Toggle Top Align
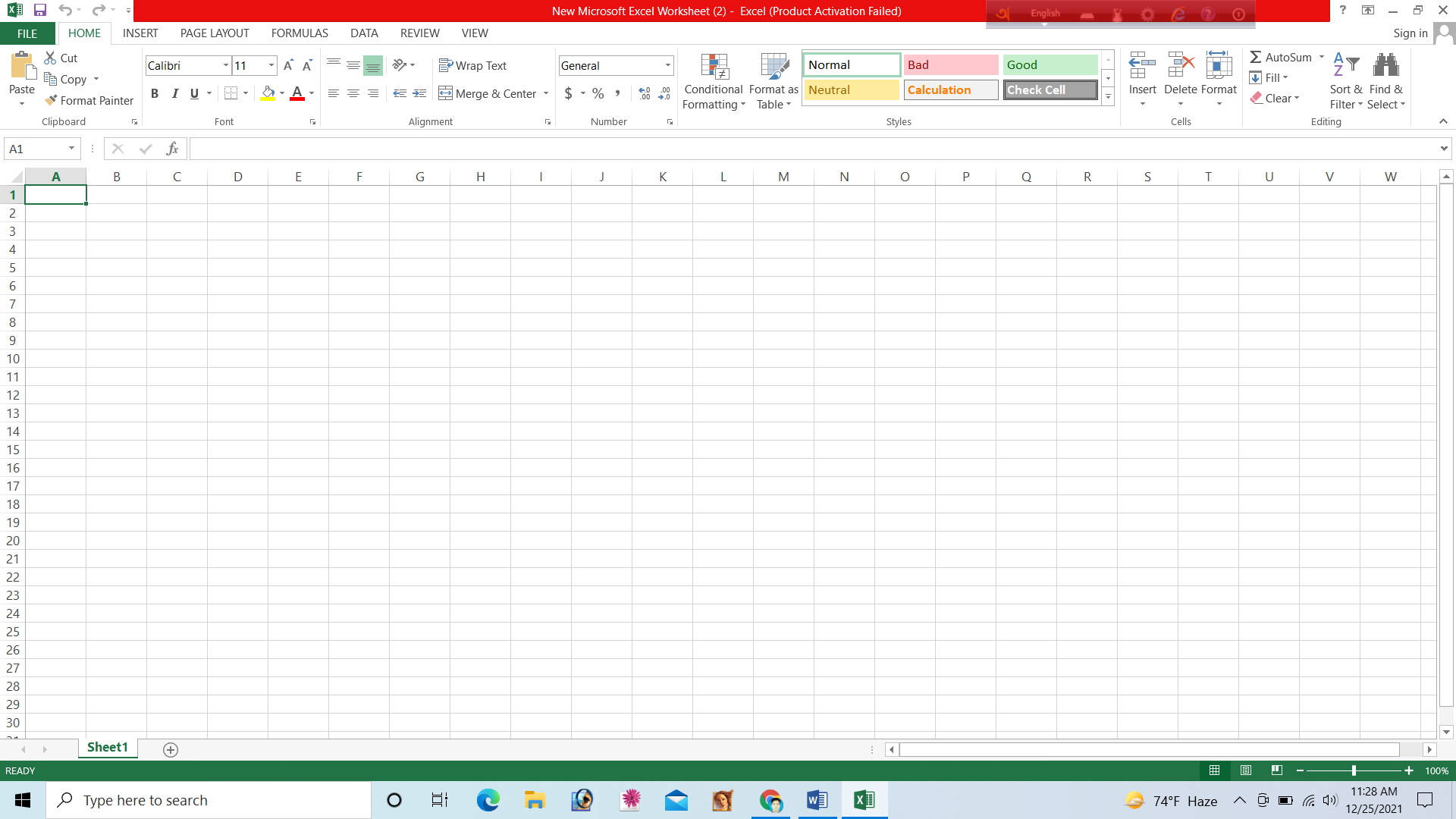This screenshot has height=819, width=1456. pyautogui.click(x=334, y=65)
